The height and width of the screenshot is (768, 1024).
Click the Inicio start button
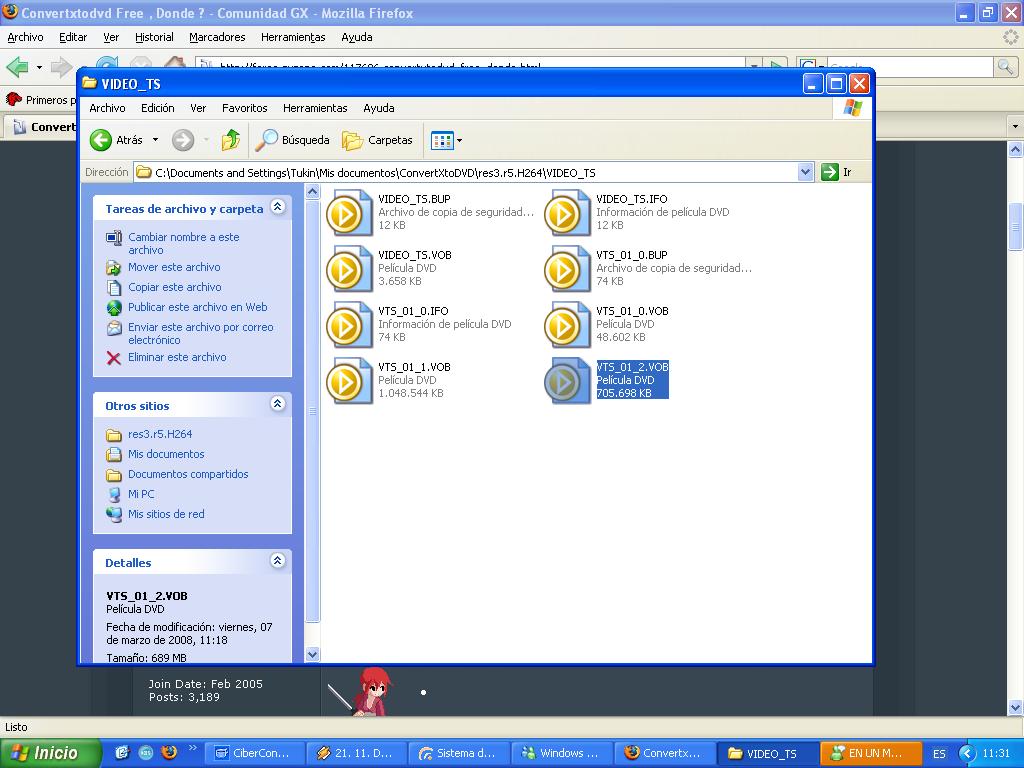point(51,753)
